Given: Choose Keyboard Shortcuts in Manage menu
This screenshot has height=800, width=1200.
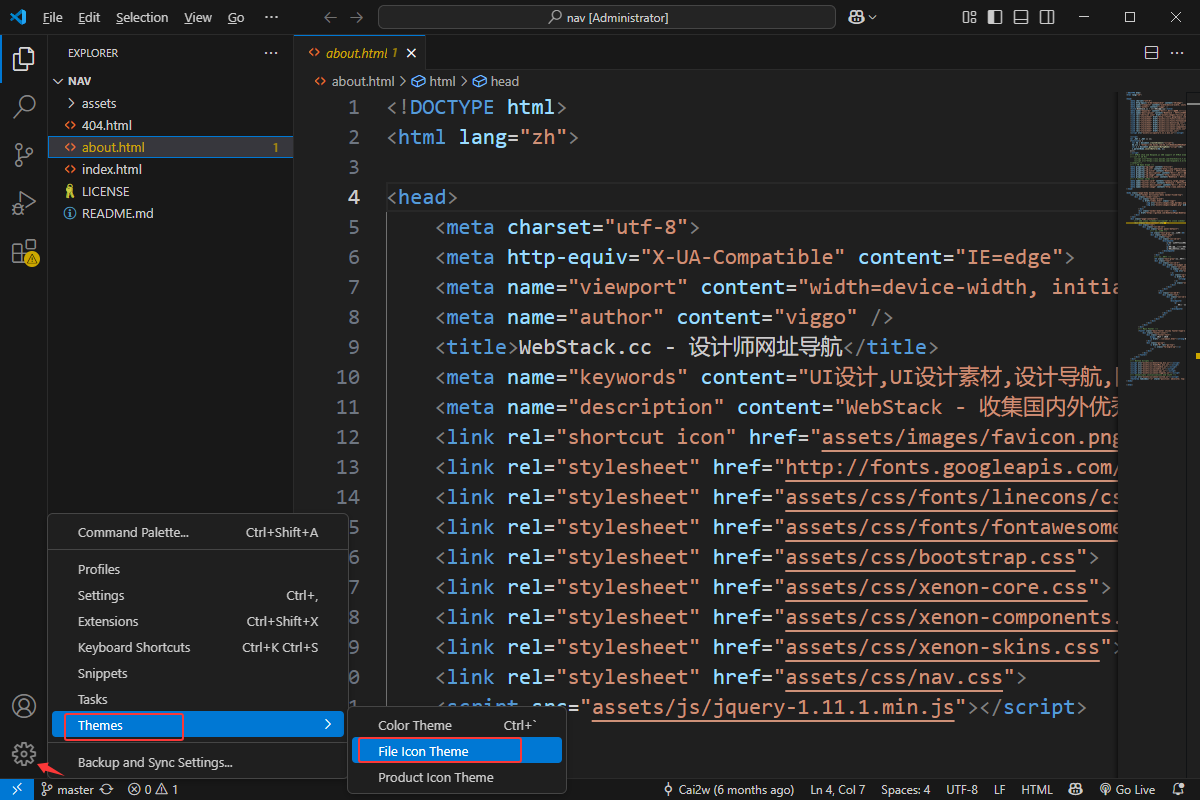Looking at the screenshot, I should (x=134, y=647).
